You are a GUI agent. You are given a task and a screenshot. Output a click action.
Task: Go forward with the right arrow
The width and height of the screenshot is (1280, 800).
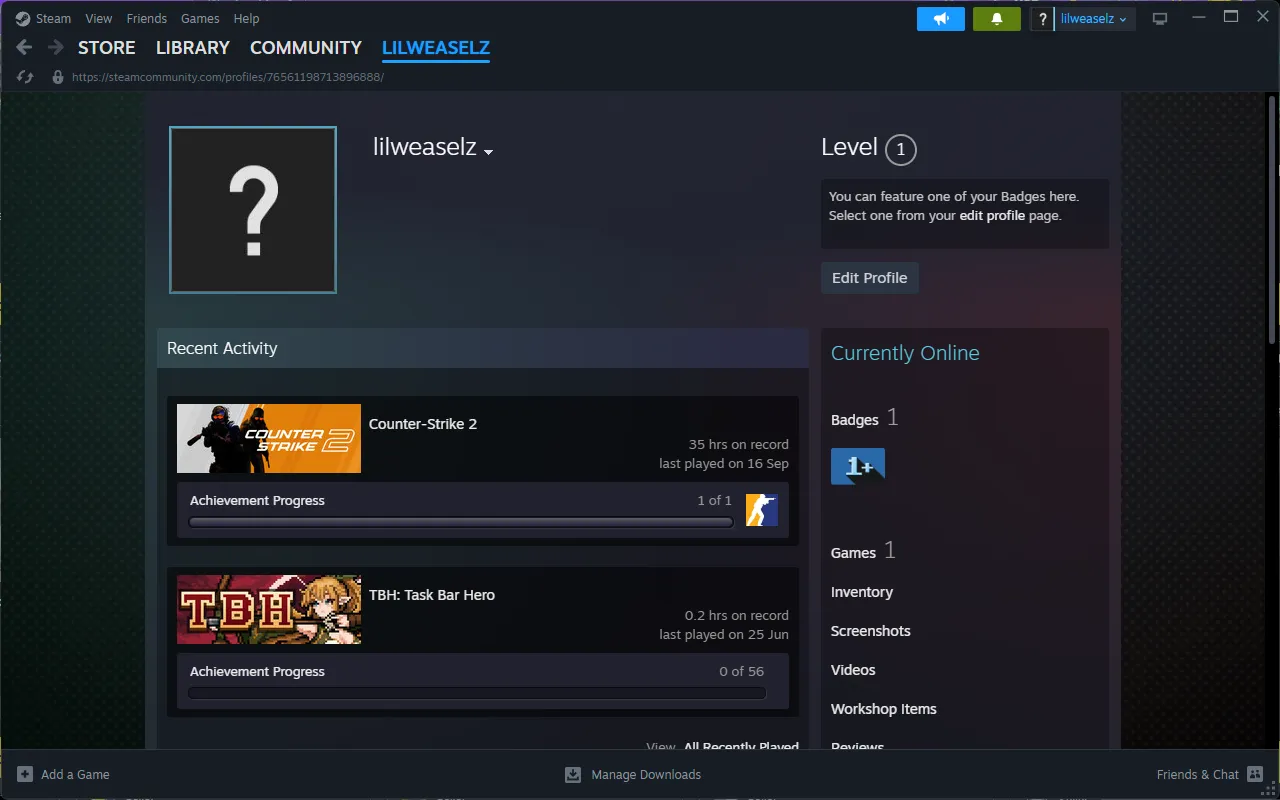56,48
